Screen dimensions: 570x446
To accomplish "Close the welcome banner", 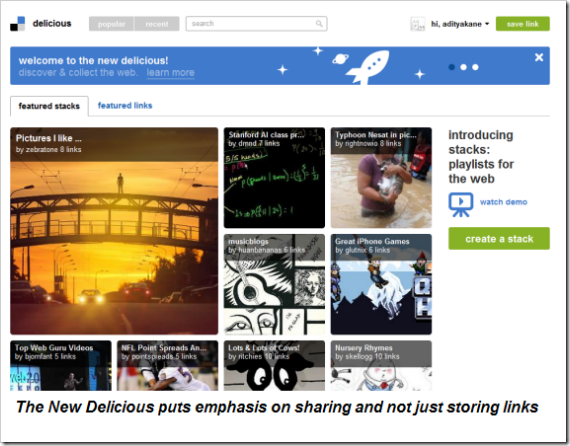I will pyautogui.click(x=539, y=57).
